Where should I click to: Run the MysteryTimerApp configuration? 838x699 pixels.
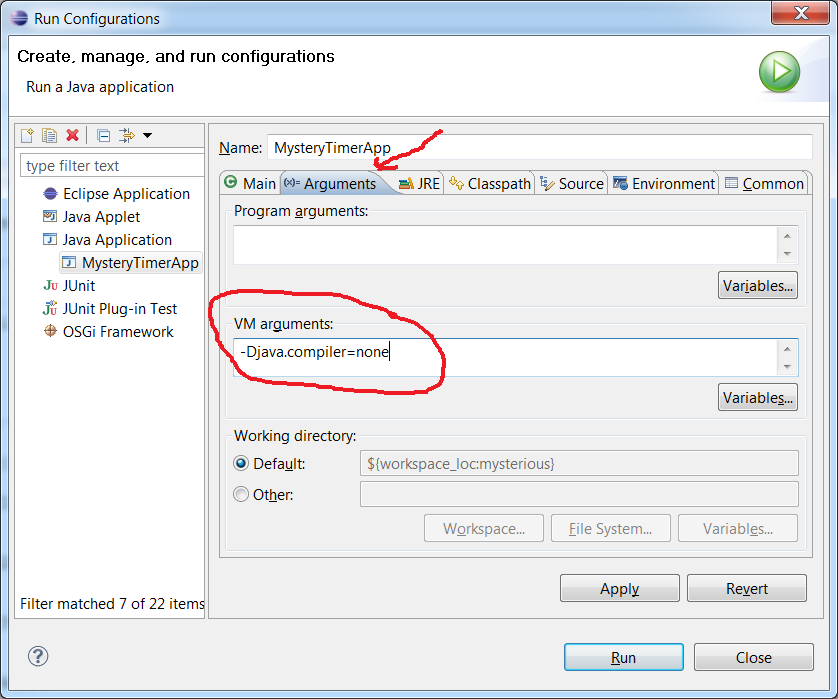tap(624, 657)
